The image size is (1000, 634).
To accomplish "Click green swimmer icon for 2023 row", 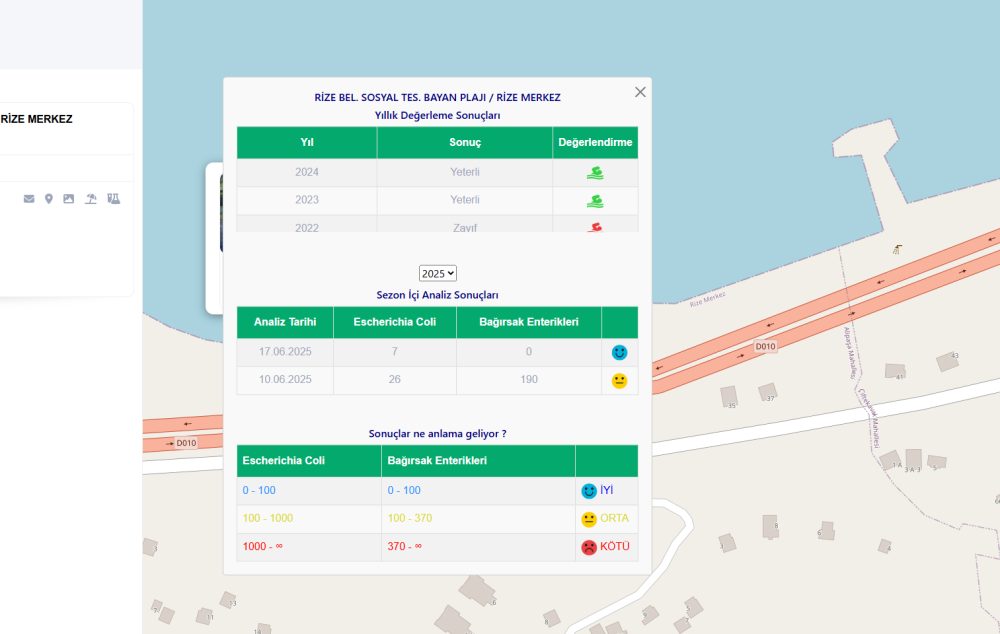I will point(595,200).
